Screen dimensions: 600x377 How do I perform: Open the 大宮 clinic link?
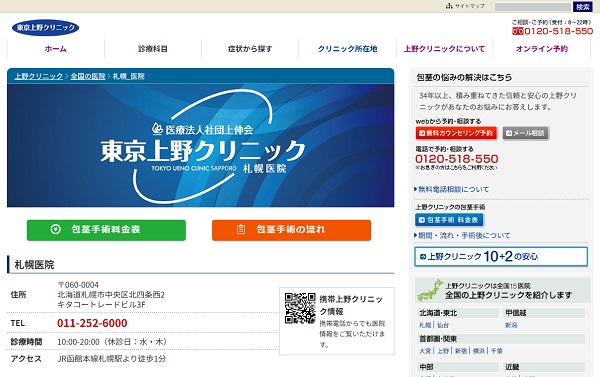click(x=425, y=351)
